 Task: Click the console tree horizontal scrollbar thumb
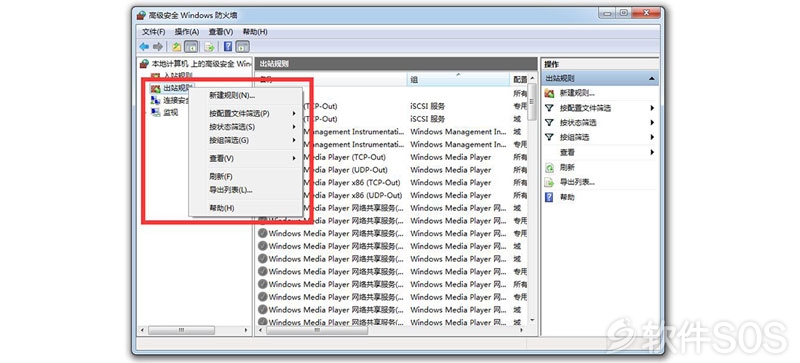tap(181, 330)
